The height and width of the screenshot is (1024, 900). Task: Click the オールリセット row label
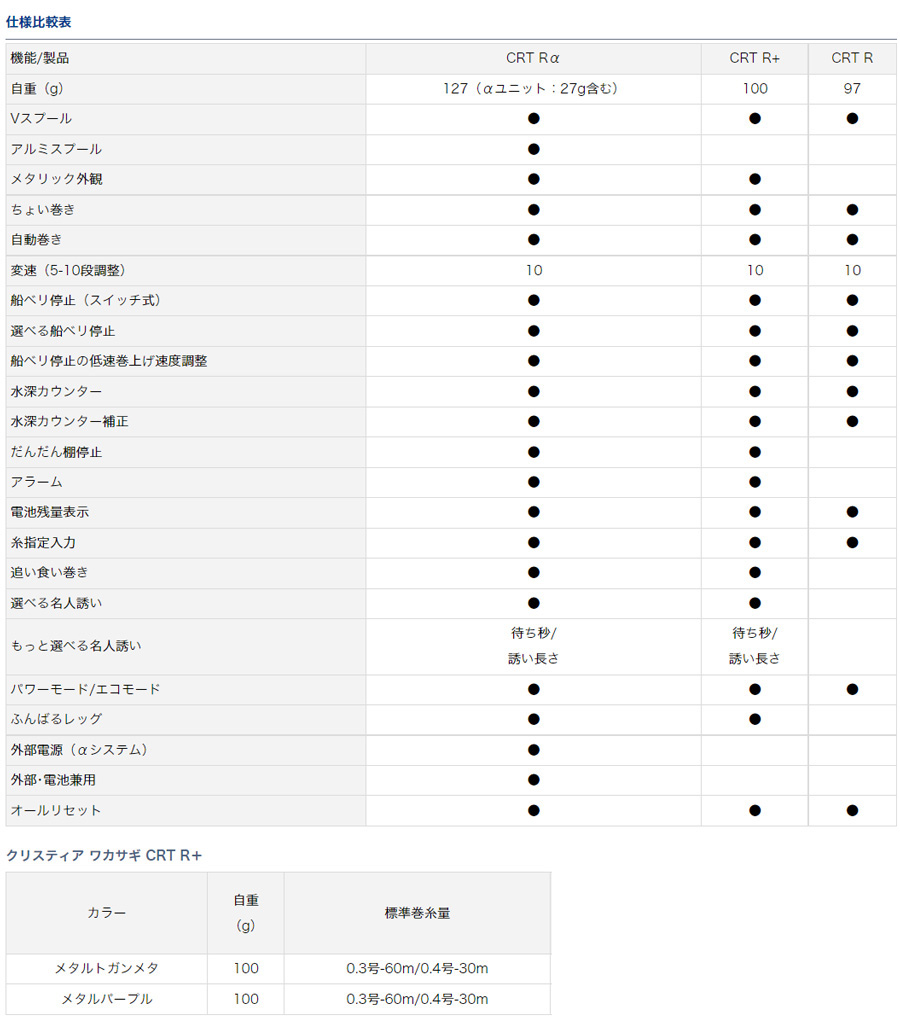pyautogui.click(x=56, y=810)
